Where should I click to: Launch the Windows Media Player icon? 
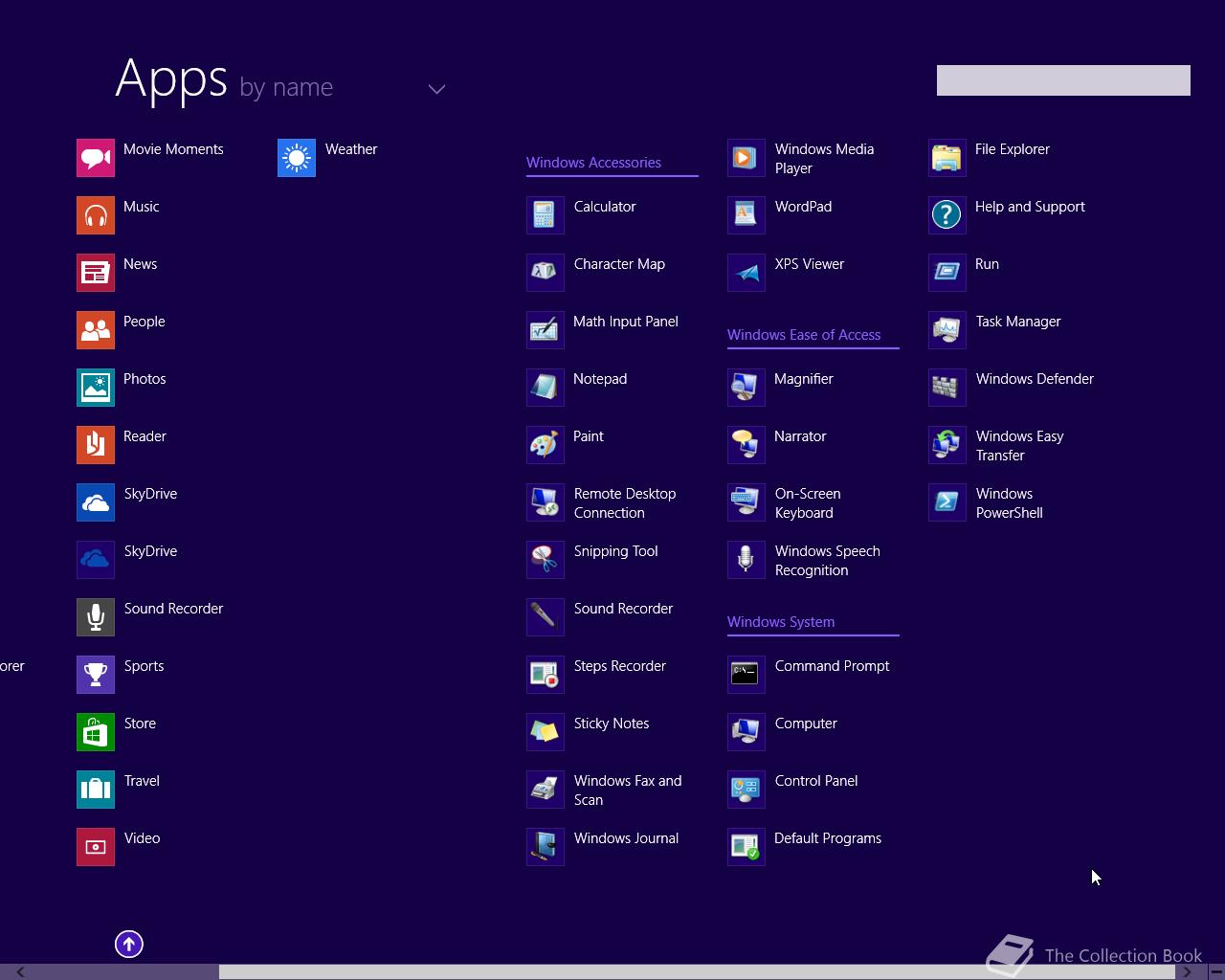pos(746,158)
